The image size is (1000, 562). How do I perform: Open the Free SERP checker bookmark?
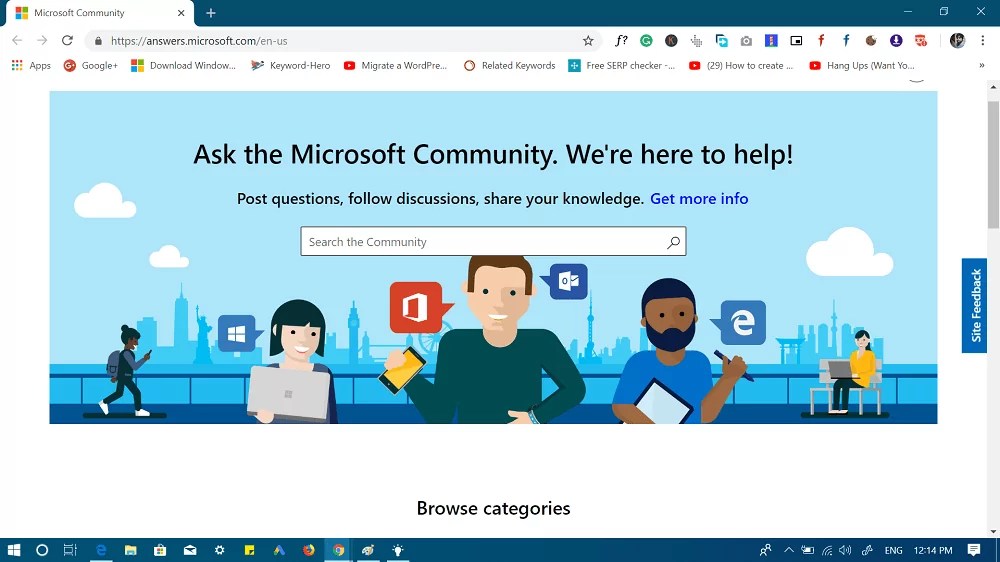click(621, 65)
